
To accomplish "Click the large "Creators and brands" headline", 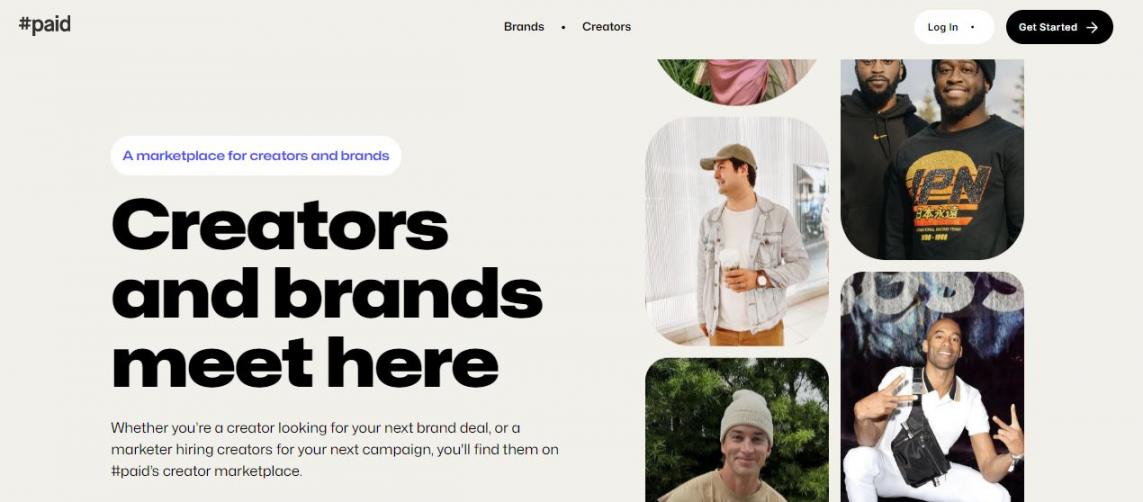I will point(327,259).
